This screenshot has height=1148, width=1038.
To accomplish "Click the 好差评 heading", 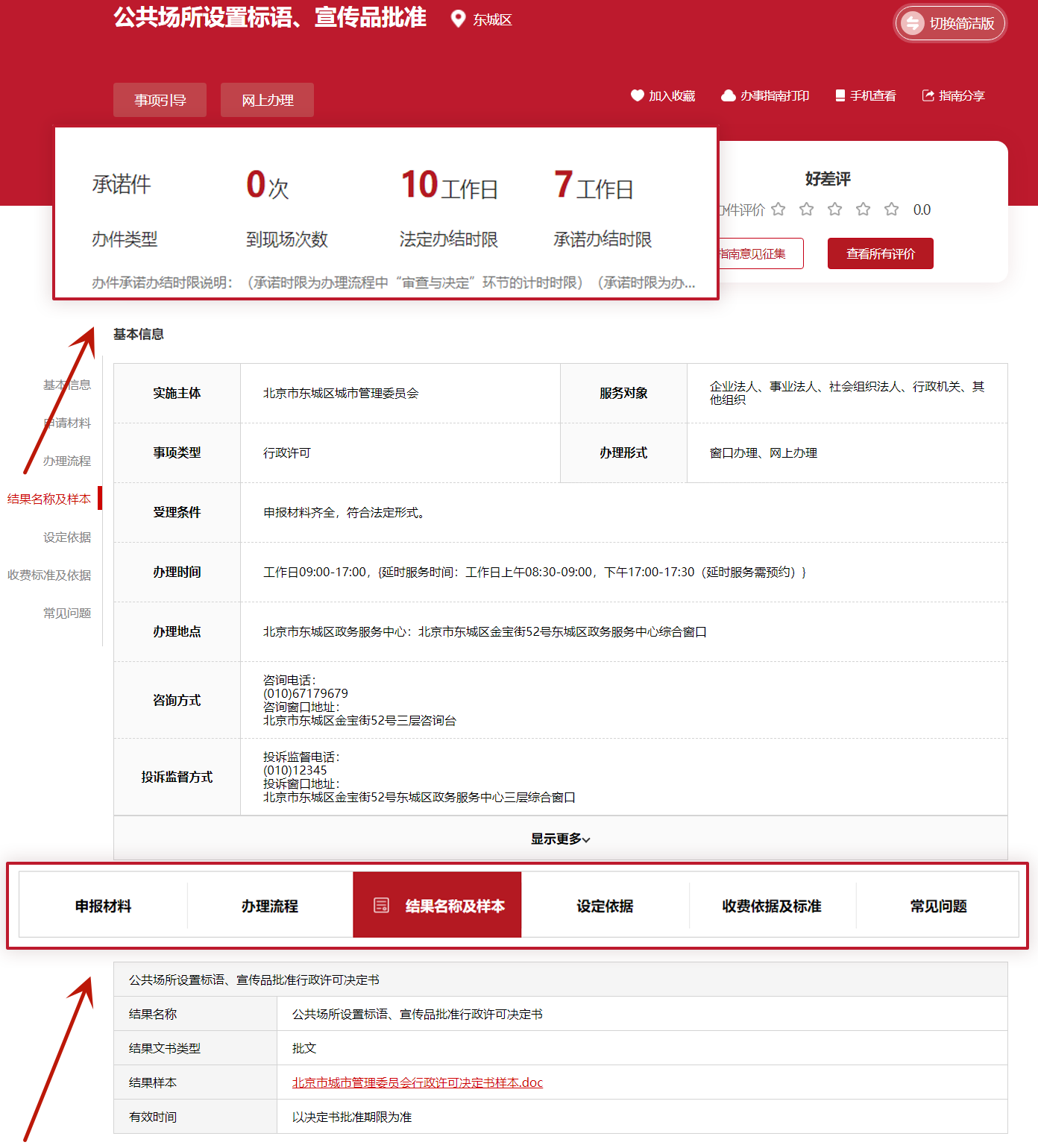I will tap(828, 179).
